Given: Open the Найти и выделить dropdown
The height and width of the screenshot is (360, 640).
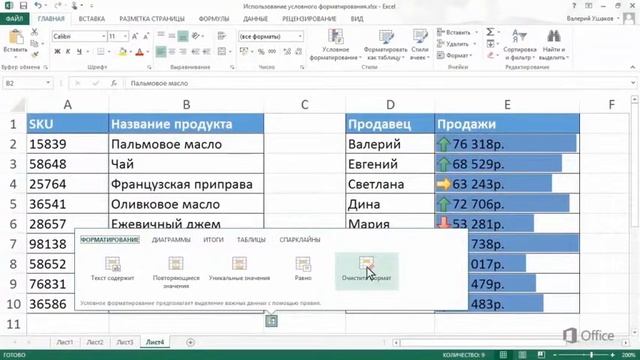Looking at the screenshot, I should click(553, 45).
